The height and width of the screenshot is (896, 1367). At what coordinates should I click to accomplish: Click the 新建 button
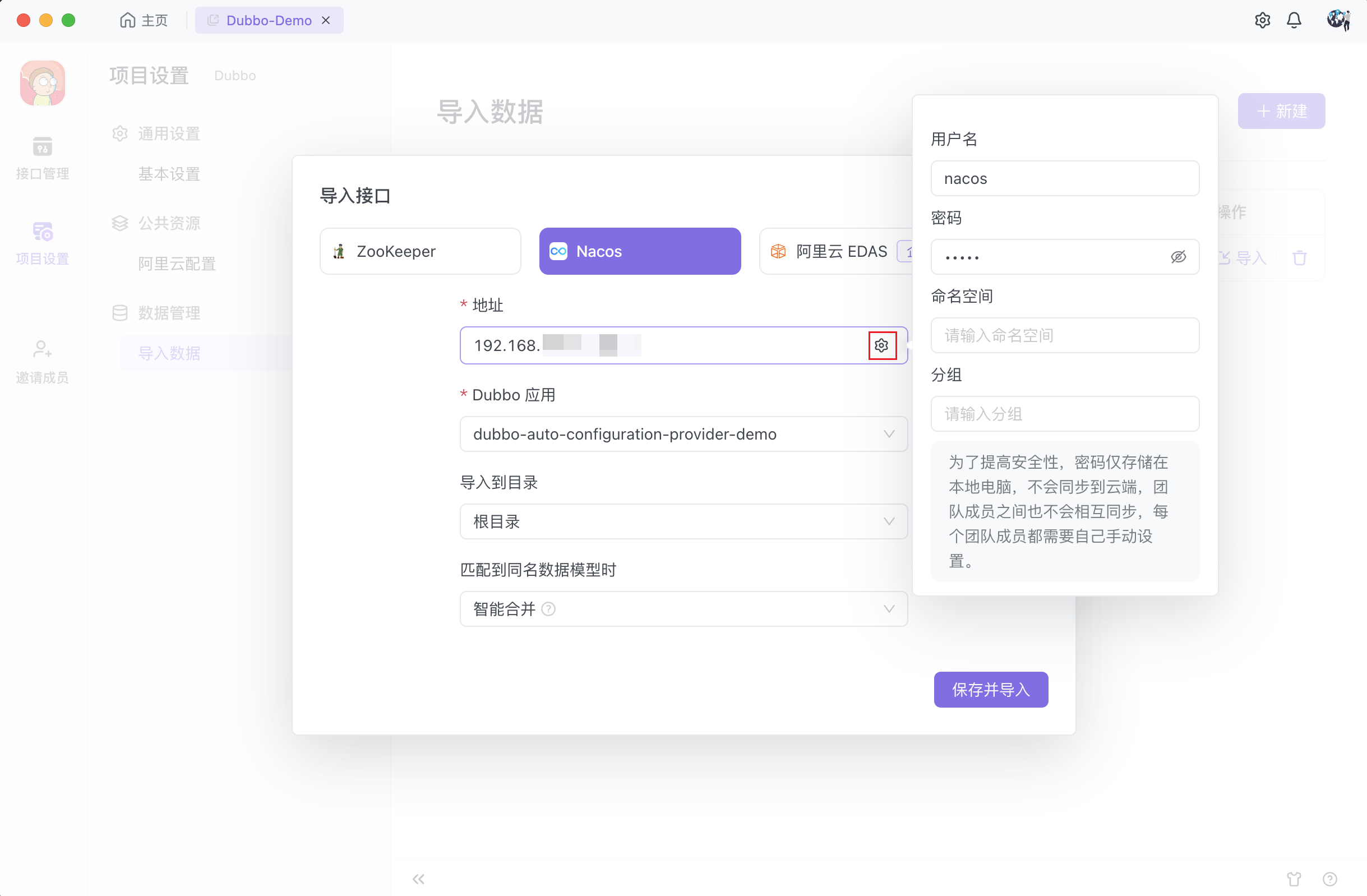coord(1281,111)
